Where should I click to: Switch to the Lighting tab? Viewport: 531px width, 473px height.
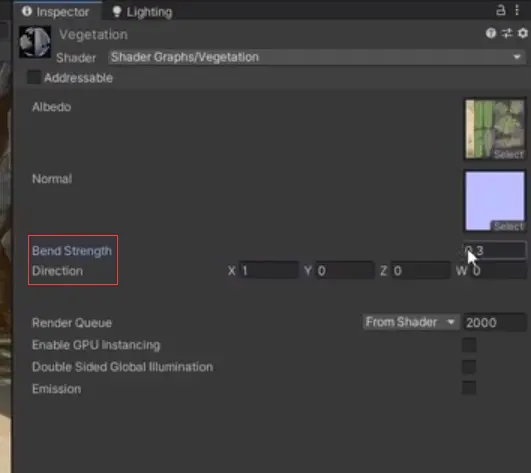(142, 12)
